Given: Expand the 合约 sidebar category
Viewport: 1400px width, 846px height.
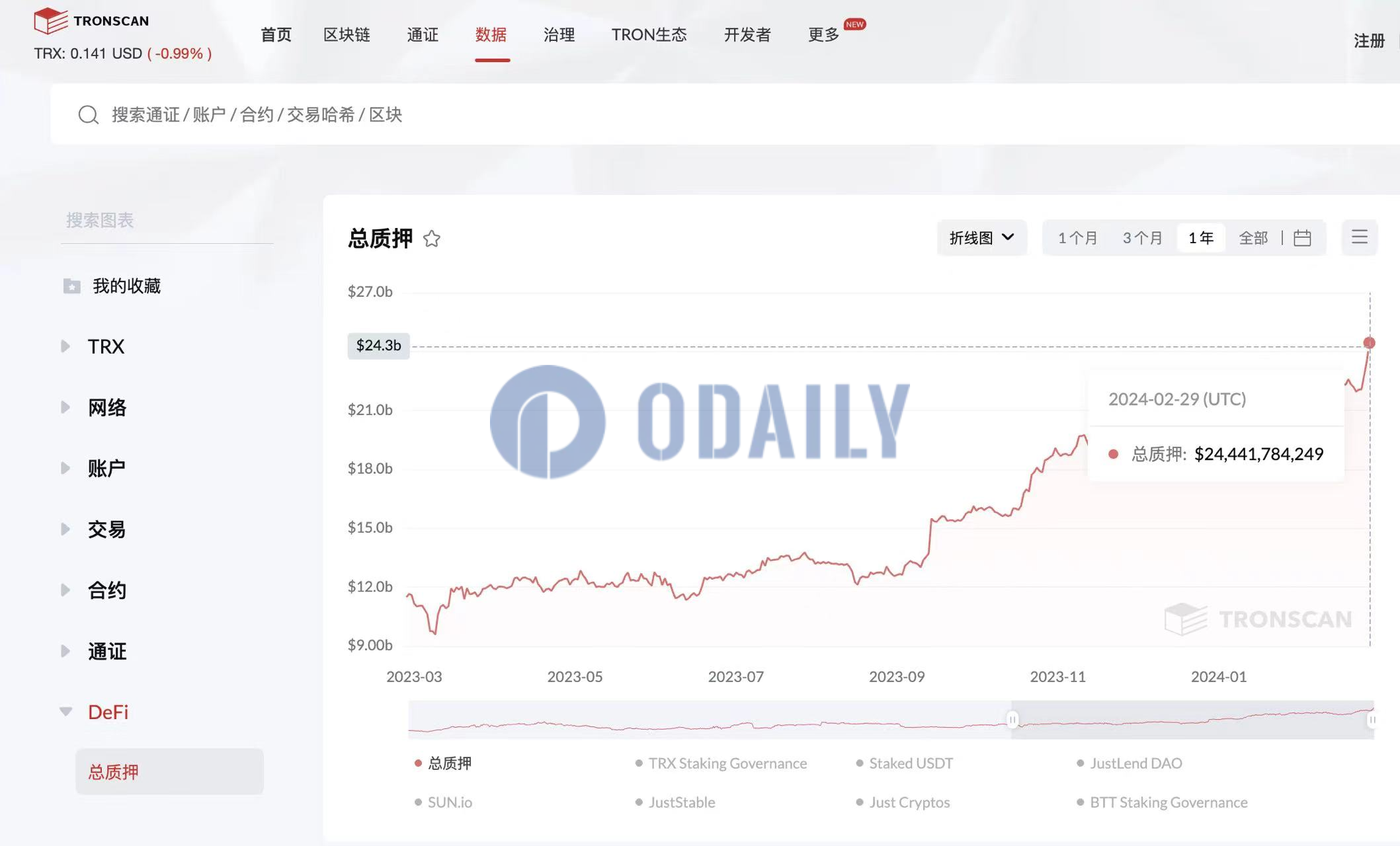Looking at the screenshot, I should point(93,590).
